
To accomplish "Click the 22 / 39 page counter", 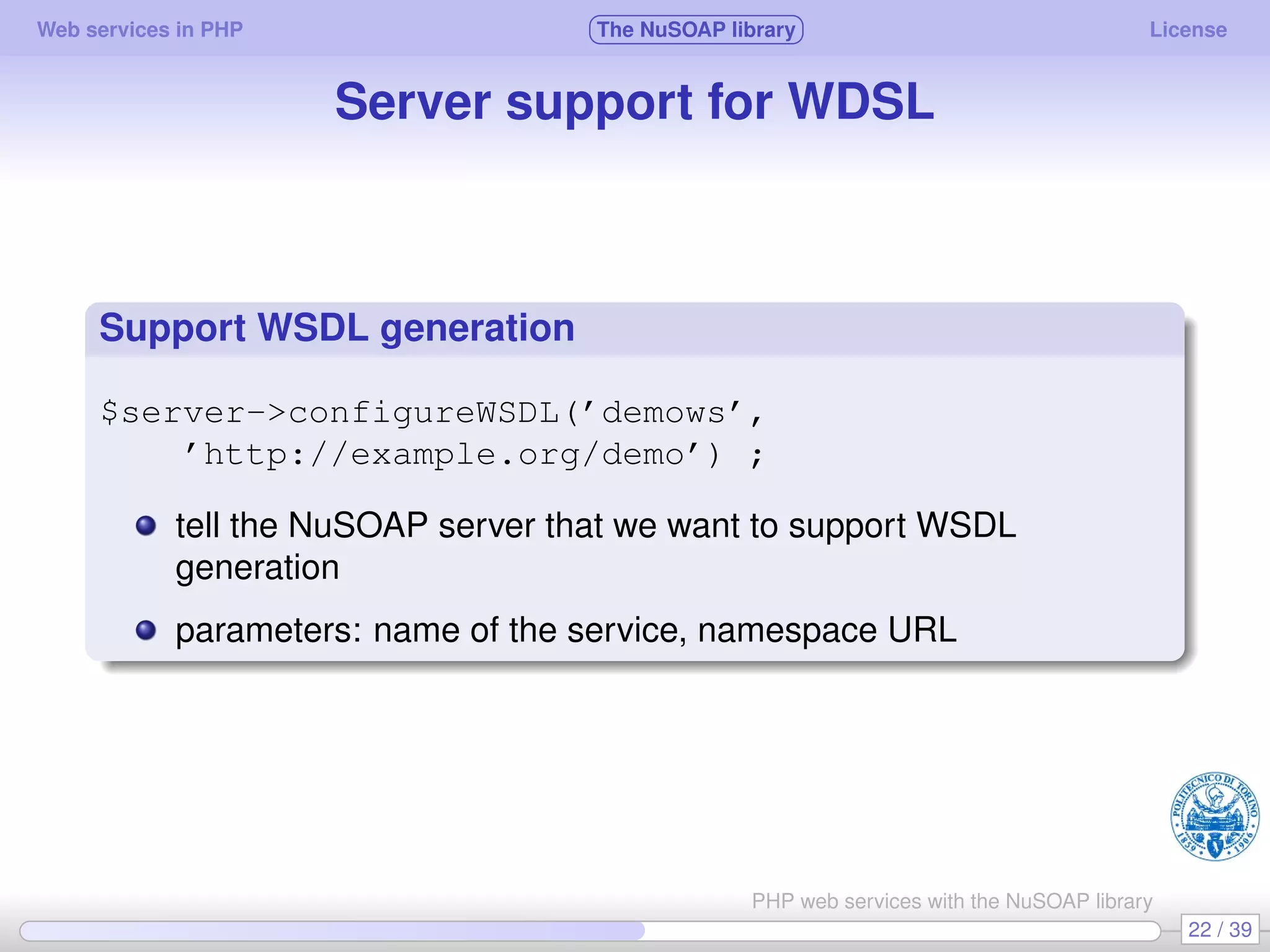I will coord(1219,929).
